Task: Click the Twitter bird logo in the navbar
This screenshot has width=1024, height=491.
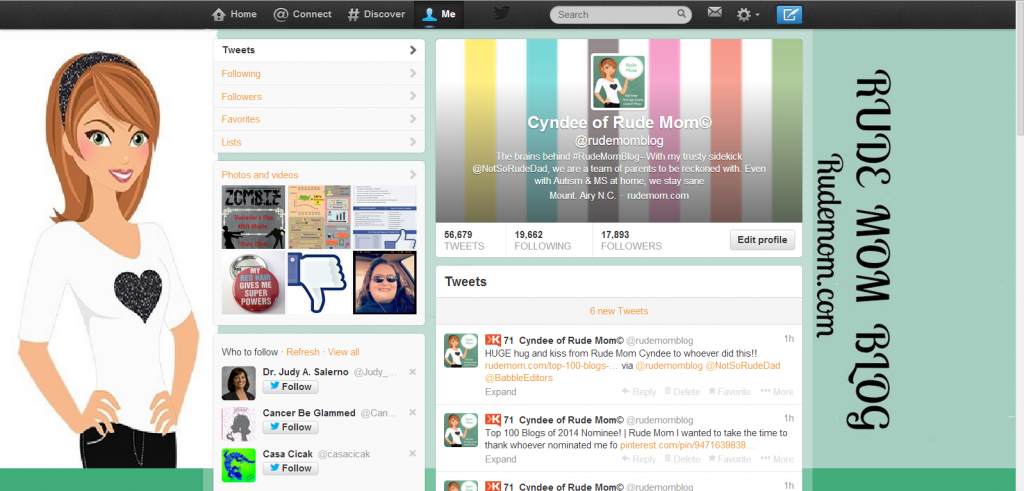Action: point(502,14)
